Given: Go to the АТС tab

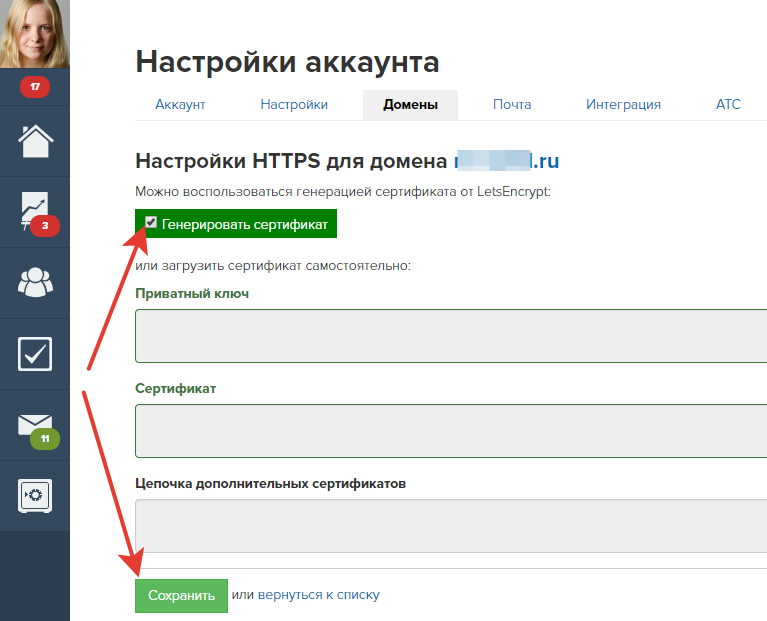Looking at the screenshot, I should [x=728, y=105].
